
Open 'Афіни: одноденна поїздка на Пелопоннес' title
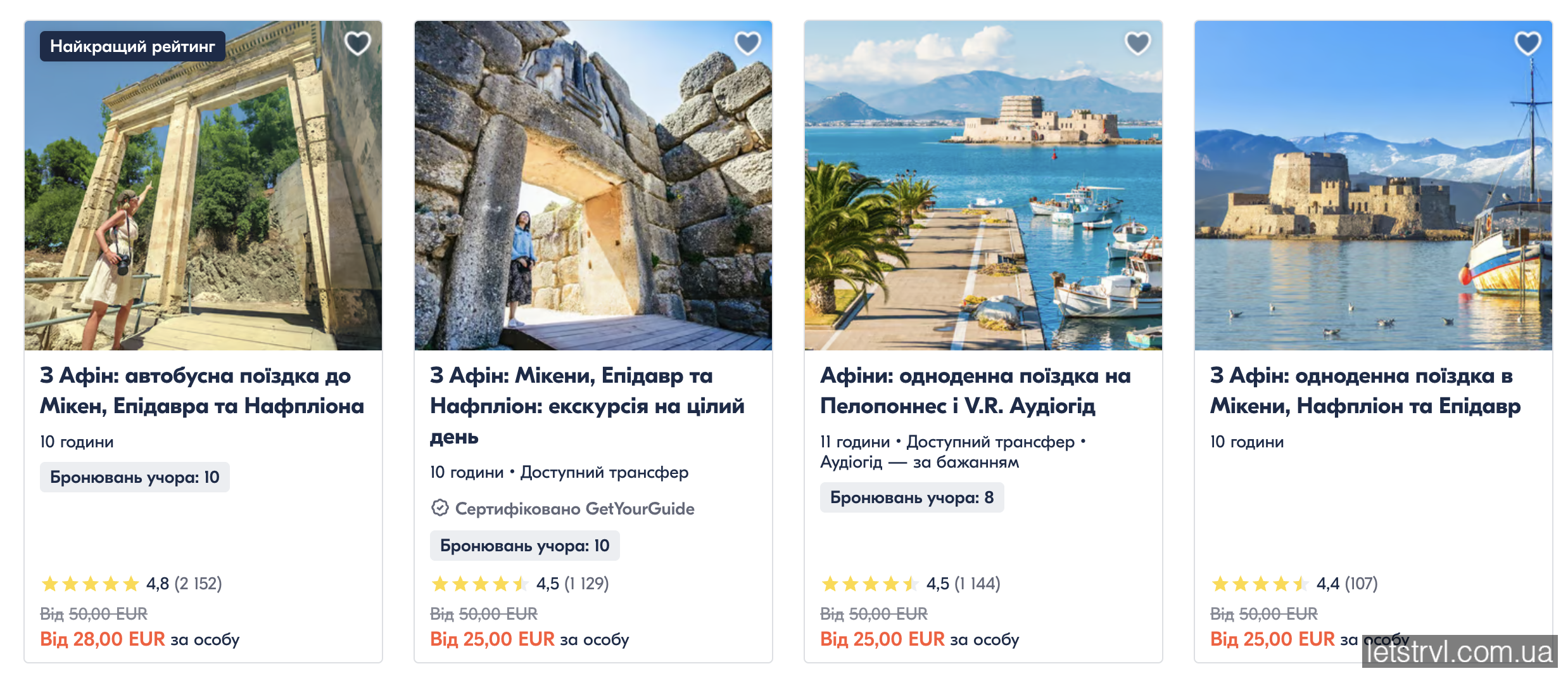pos(975,390)
